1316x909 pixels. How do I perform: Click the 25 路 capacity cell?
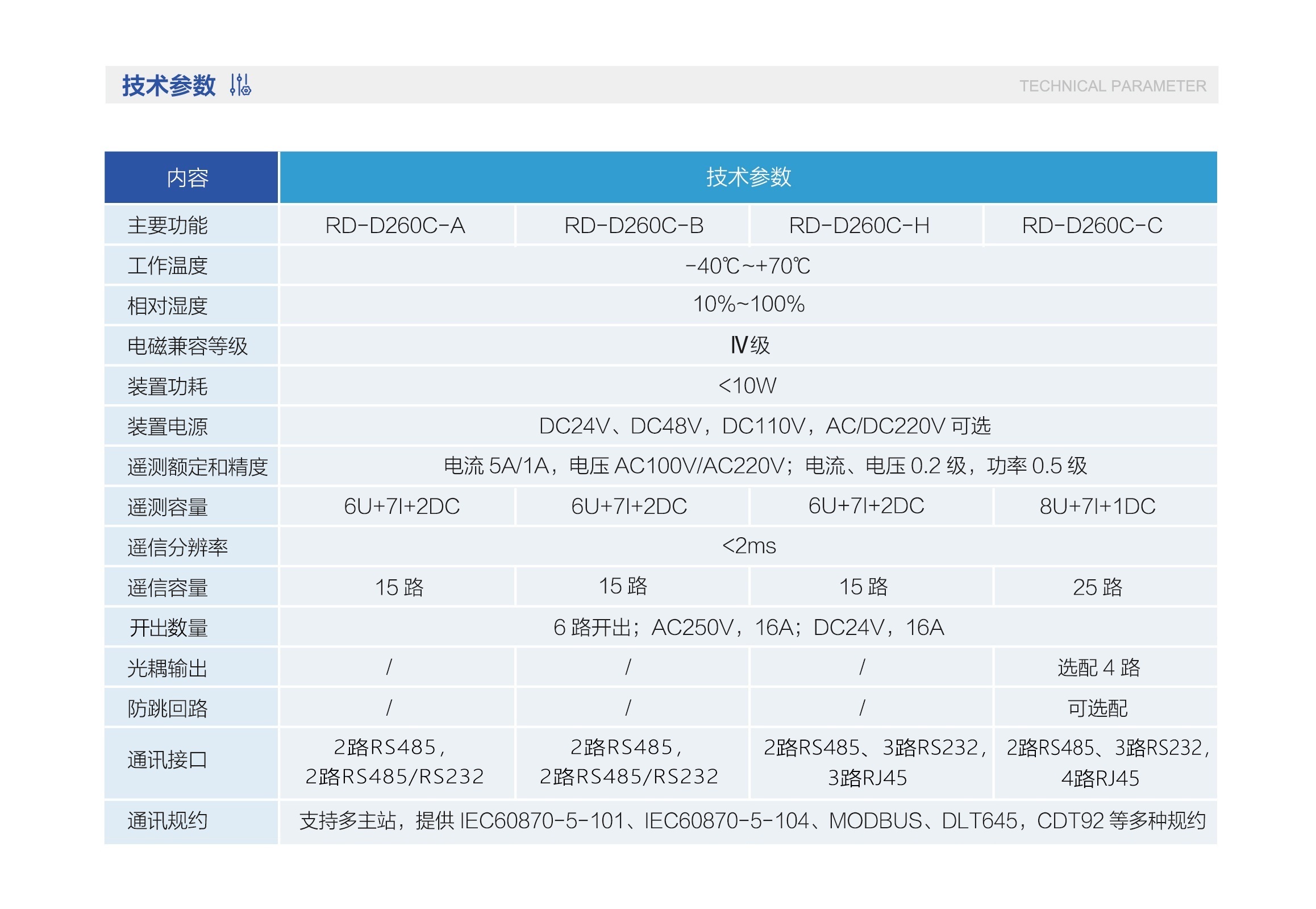pyautogui.click(x=1097, y=587)
